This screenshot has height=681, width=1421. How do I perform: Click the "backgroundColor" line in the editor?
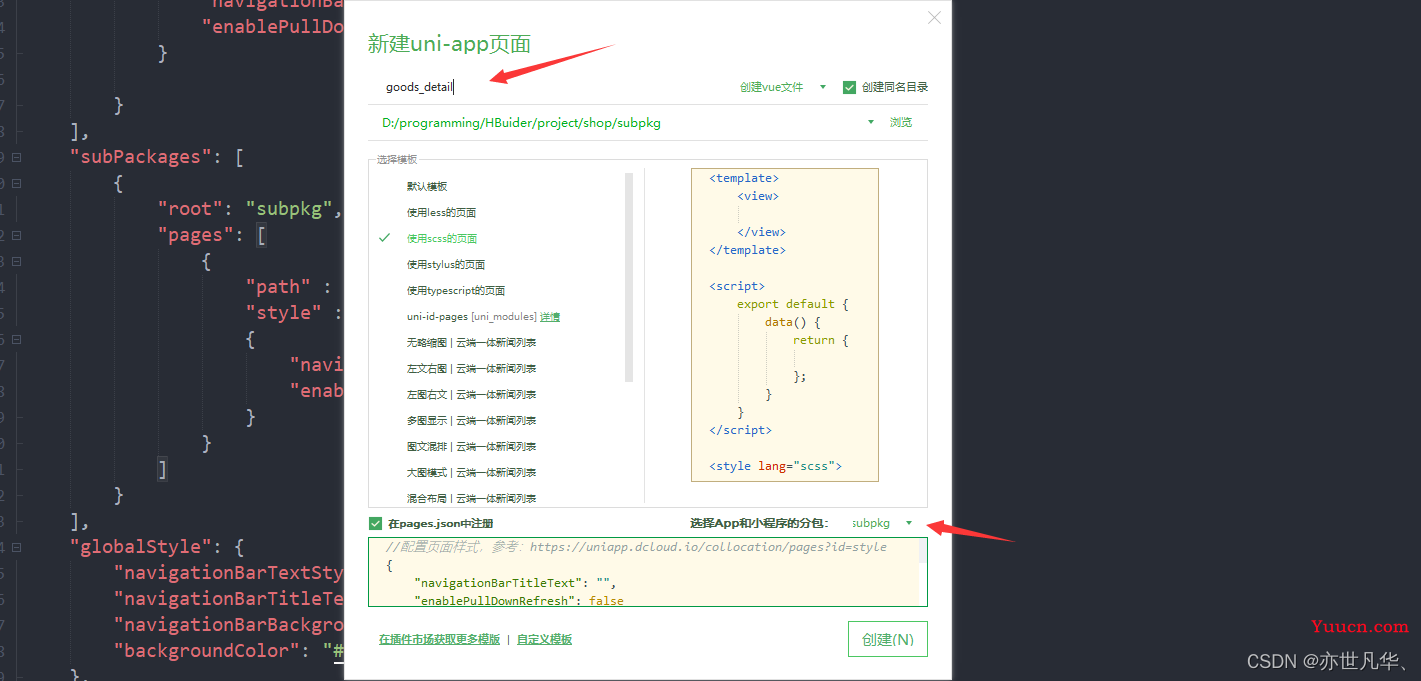click(x=230, y=651)
